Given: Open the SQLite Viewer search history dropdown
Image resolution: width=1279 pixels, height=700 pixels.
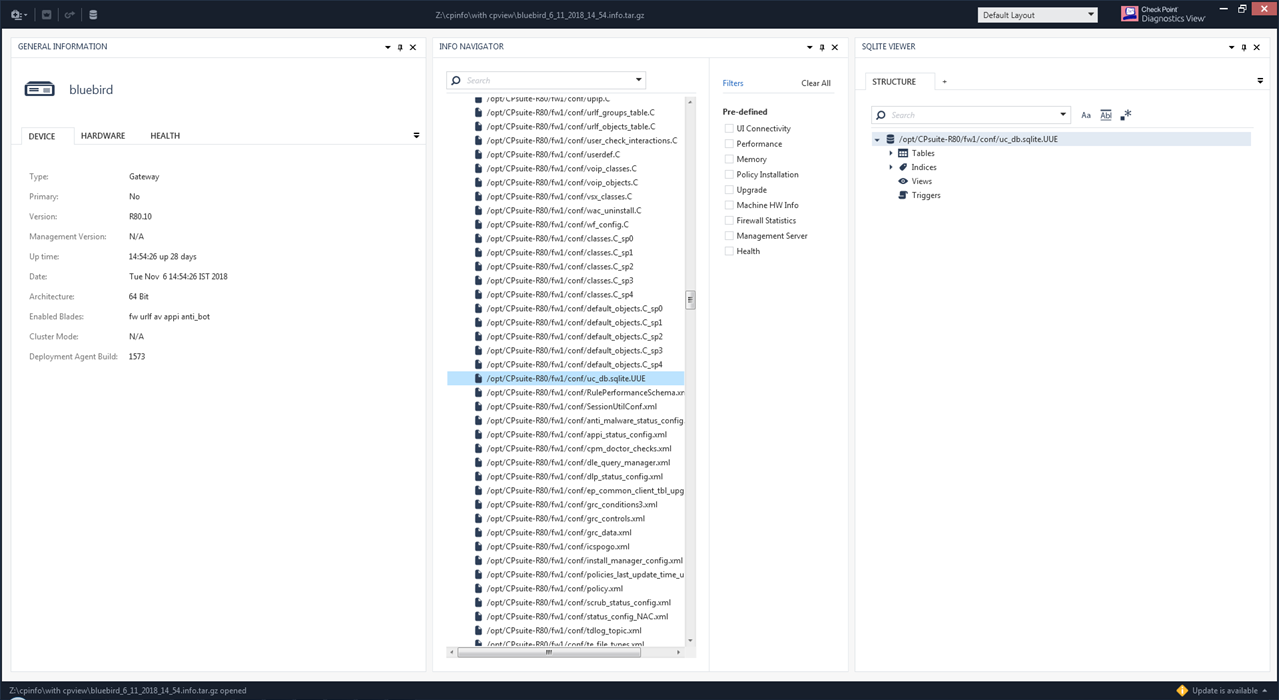Looking at the screenshot, I should click(x=1063, y=115).
